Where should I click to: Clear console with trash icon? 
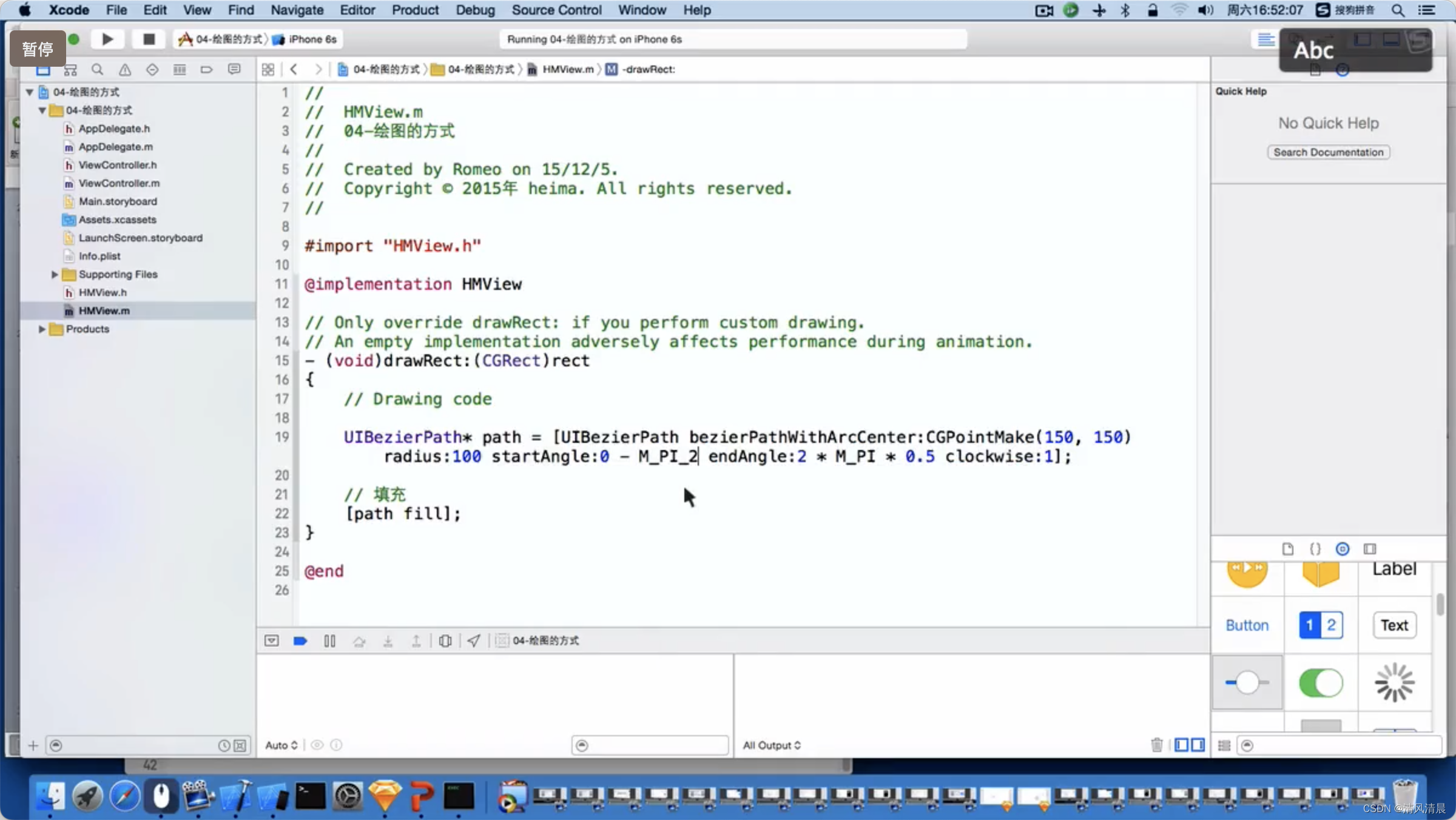pyautogui.click(x=1157, y=745)
